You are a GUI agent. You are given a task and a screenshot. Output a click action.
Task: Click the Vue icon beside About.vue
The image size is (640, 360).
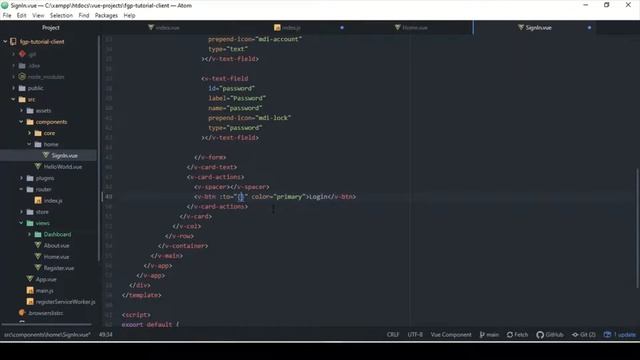coord(38,245)
